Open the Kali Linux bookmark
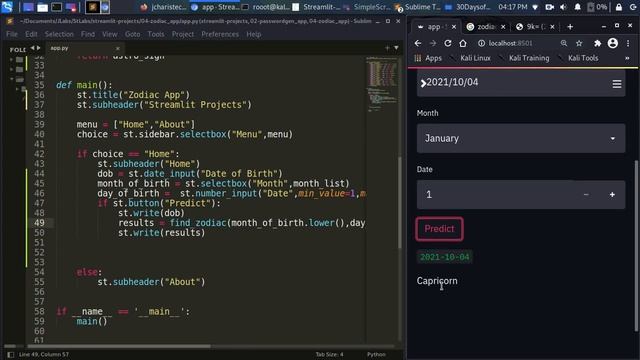The image size is (640, 360). pyautogui.click(x=471, y=58)
